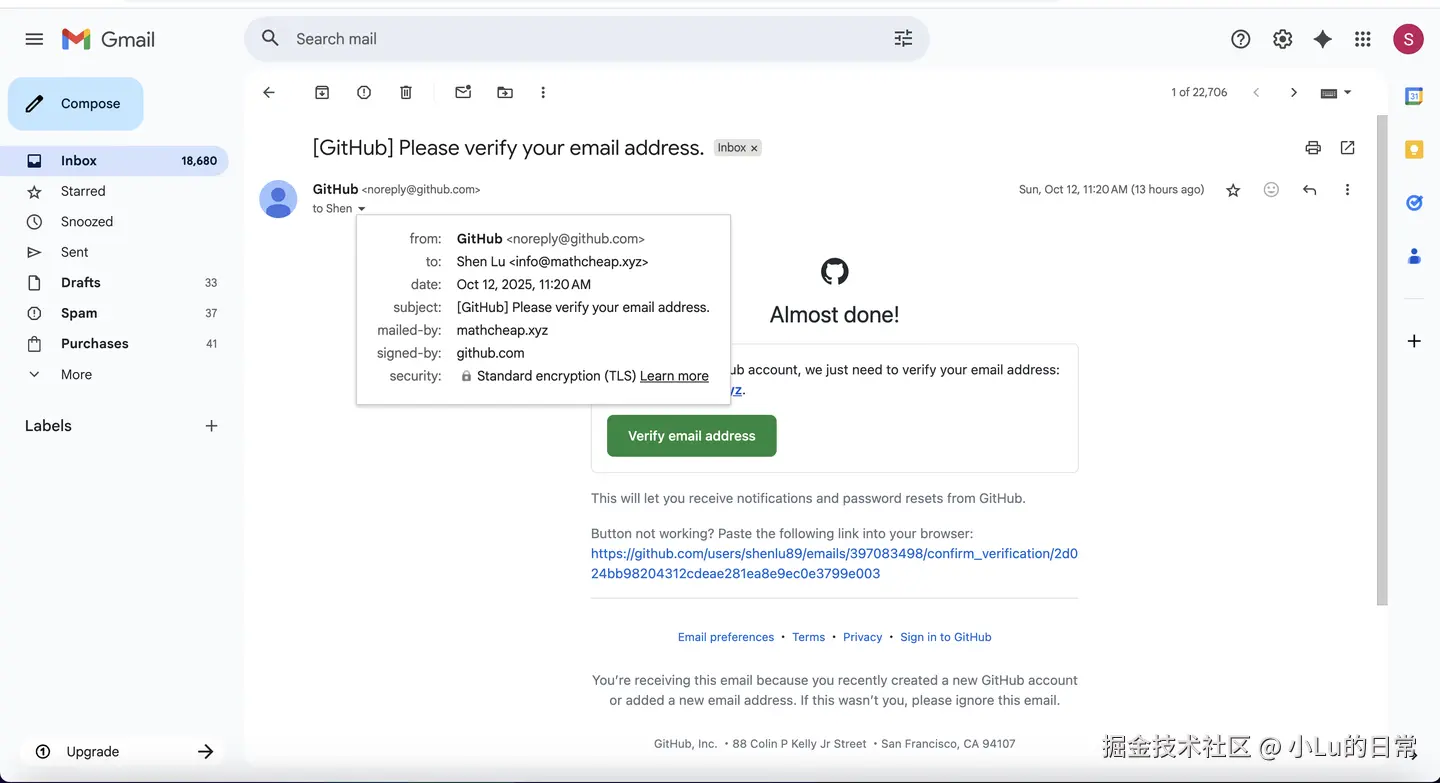Open the Support help icon
1440x783 pixels.
[x=1241, y=39]
